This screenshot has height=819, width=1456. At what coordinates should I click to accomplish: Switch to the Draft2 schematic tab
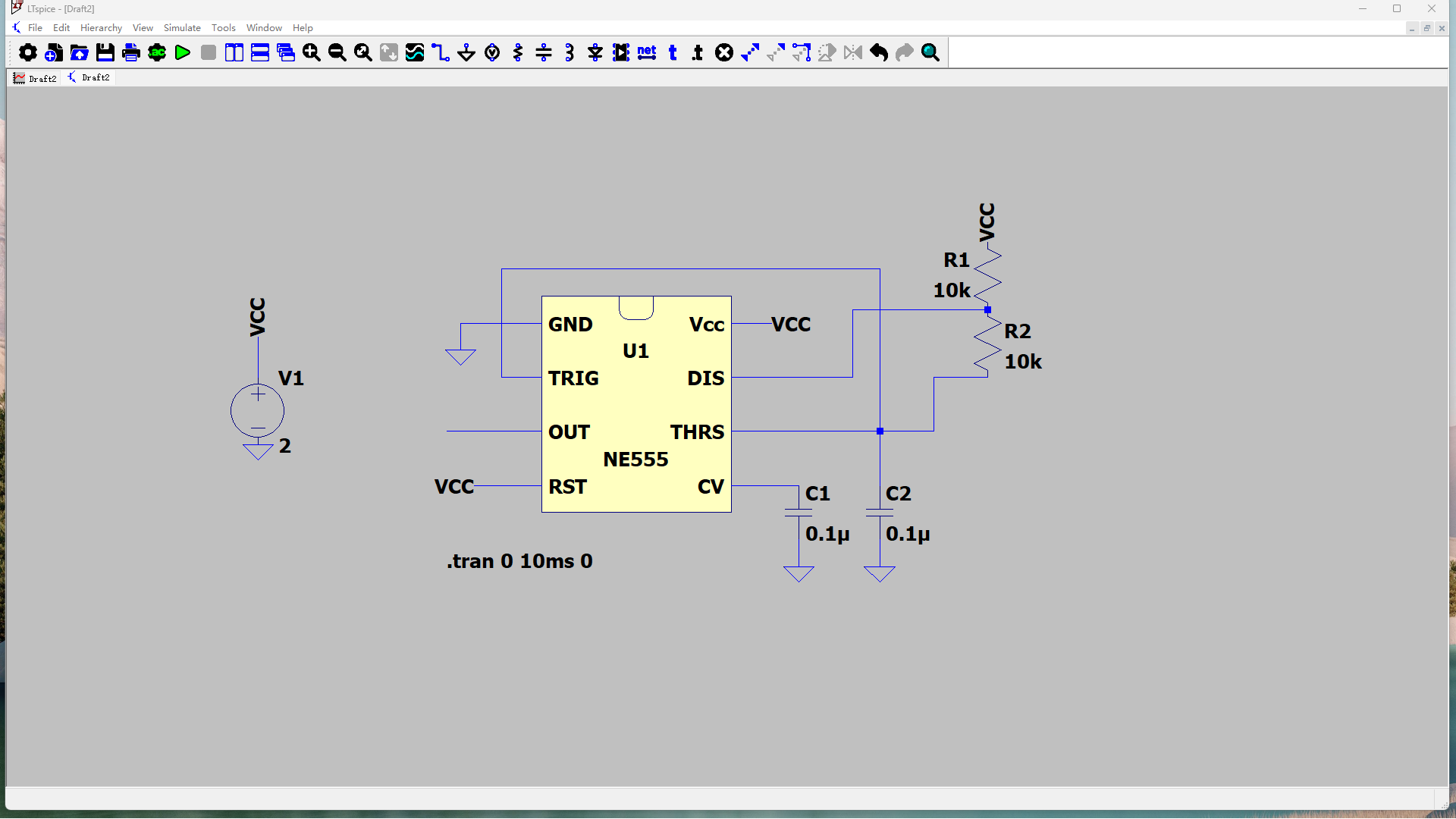[x=89, y=77]
